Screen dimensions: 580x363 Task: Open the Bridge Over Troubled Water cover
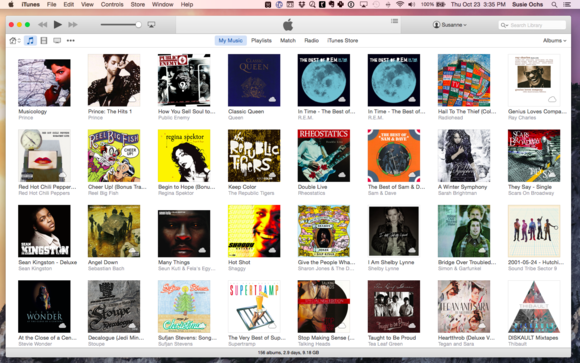(464, 231)
